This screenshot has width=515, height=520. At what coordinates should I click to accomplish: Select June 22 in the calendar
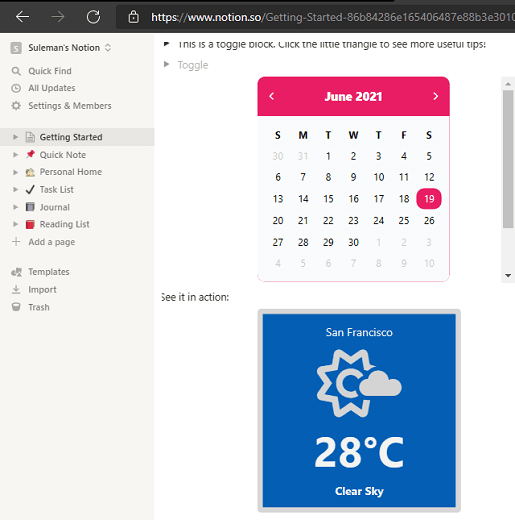pos(328,220)
